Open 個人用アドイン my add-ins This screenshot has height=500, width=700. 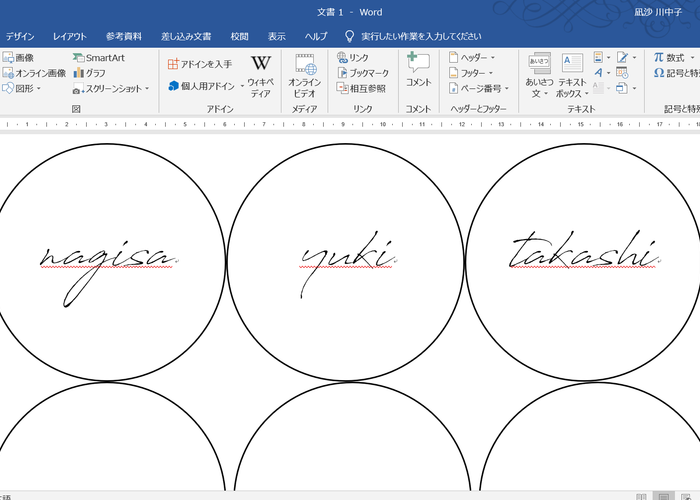202,86
